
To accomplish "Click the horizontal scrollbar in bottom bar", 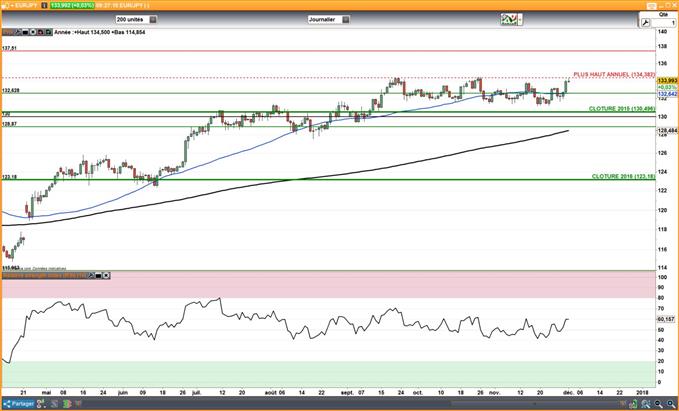I will point(534,404).
